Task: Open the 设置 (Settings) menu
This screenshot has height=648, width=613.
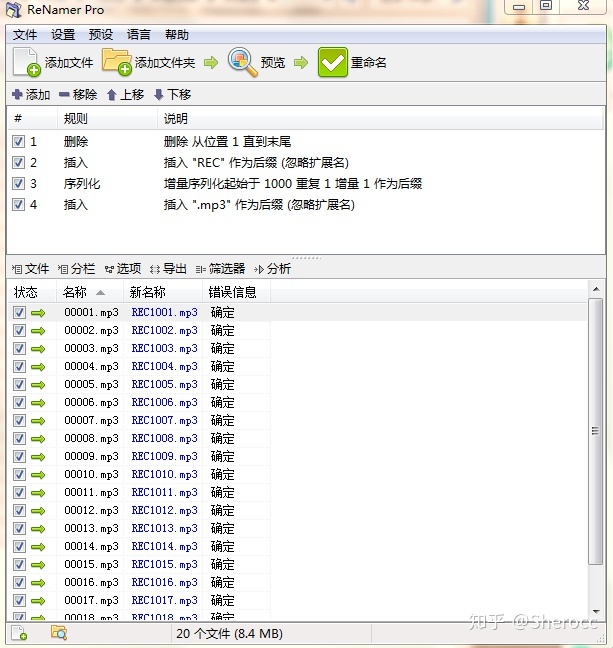Action: (x=63, y=35)
